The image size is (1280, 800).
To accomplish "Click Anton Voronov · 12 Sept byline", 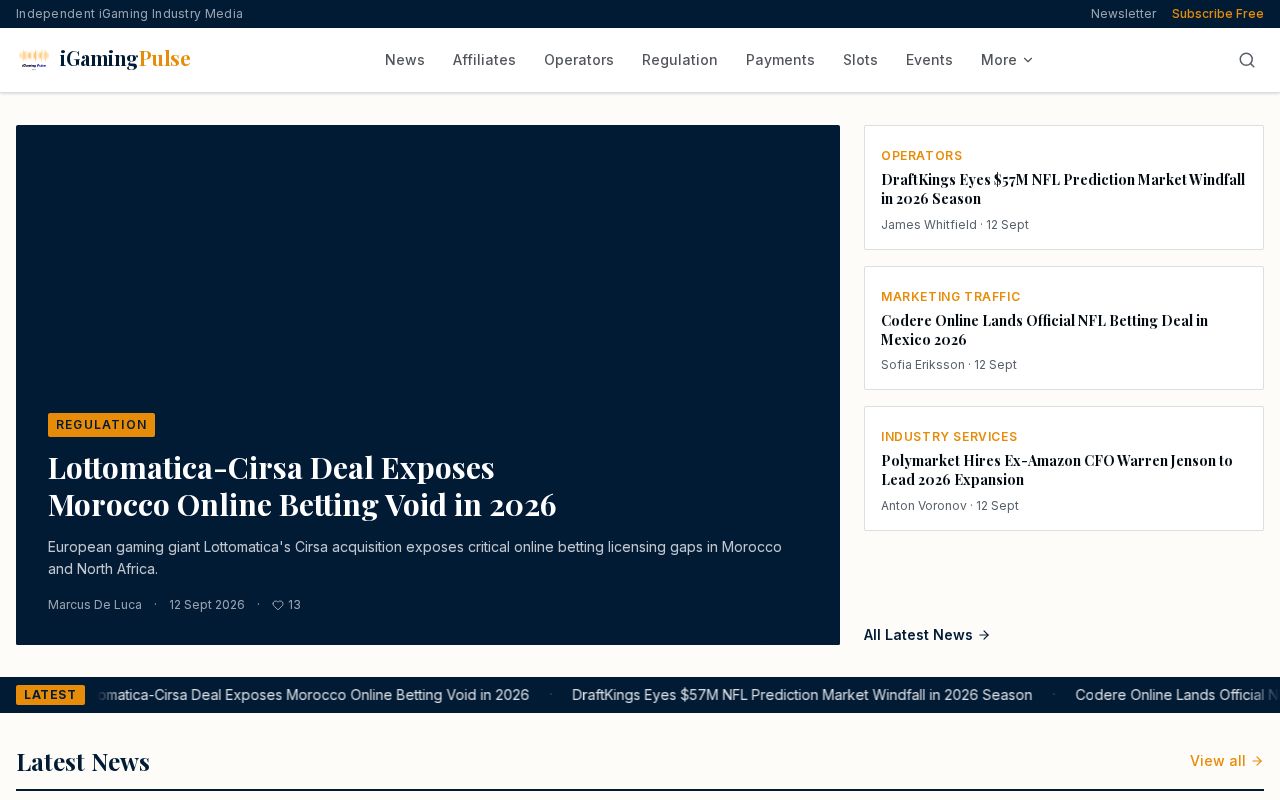I will (950, 506).
